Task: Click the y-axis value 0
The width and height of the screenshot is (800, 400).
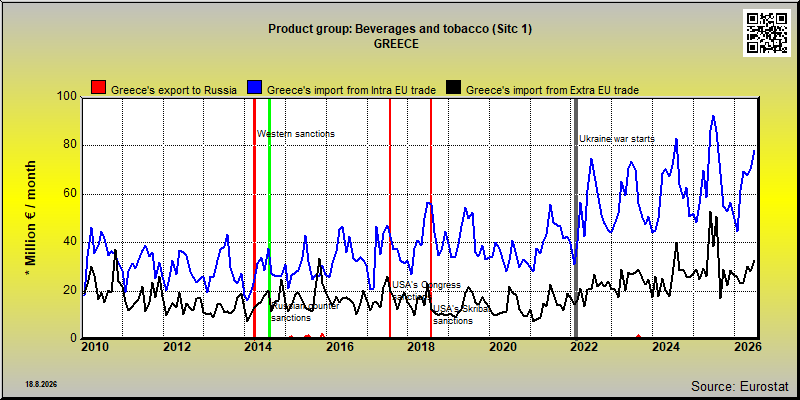Action: 73,338
